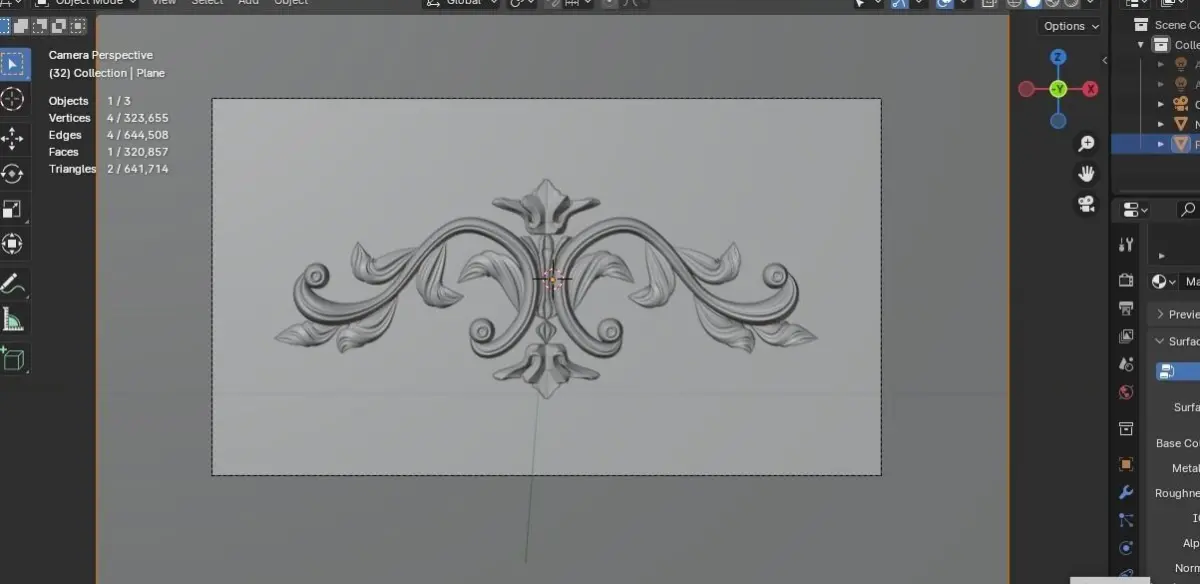Select the Measure tool
This screenshot has width=1200, height=584.
pyautogui.click(x=13, y=320)
